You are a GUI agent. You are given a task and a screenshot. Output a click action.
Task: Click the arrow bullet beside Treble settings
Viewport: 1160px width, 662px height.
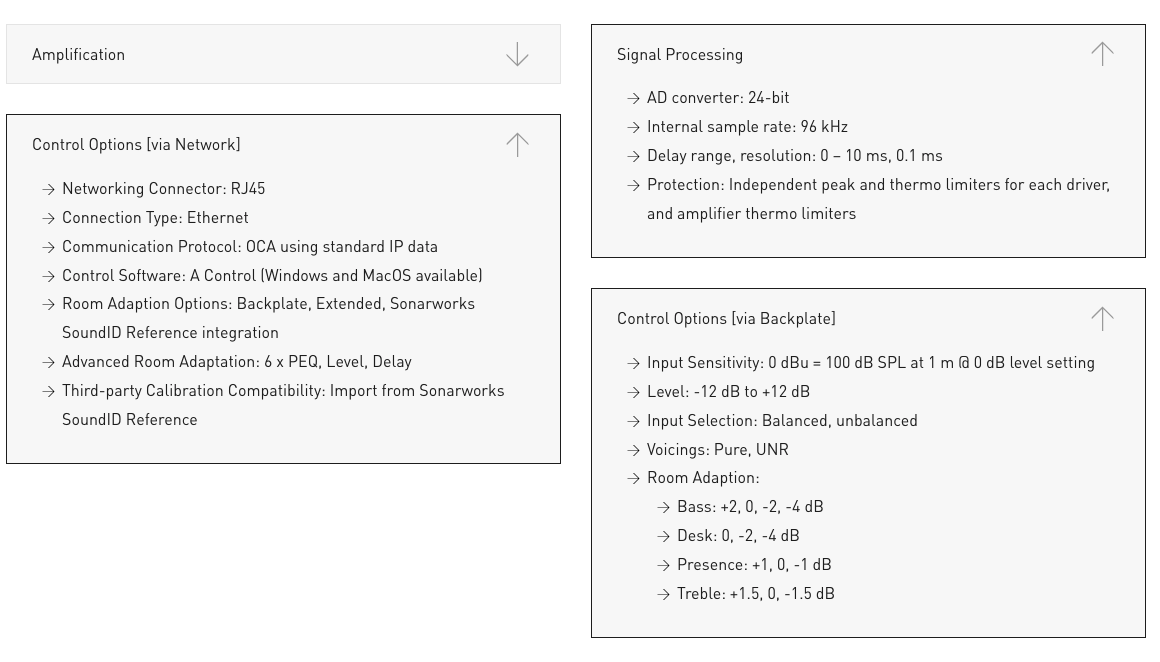click(x=663, y=594)
